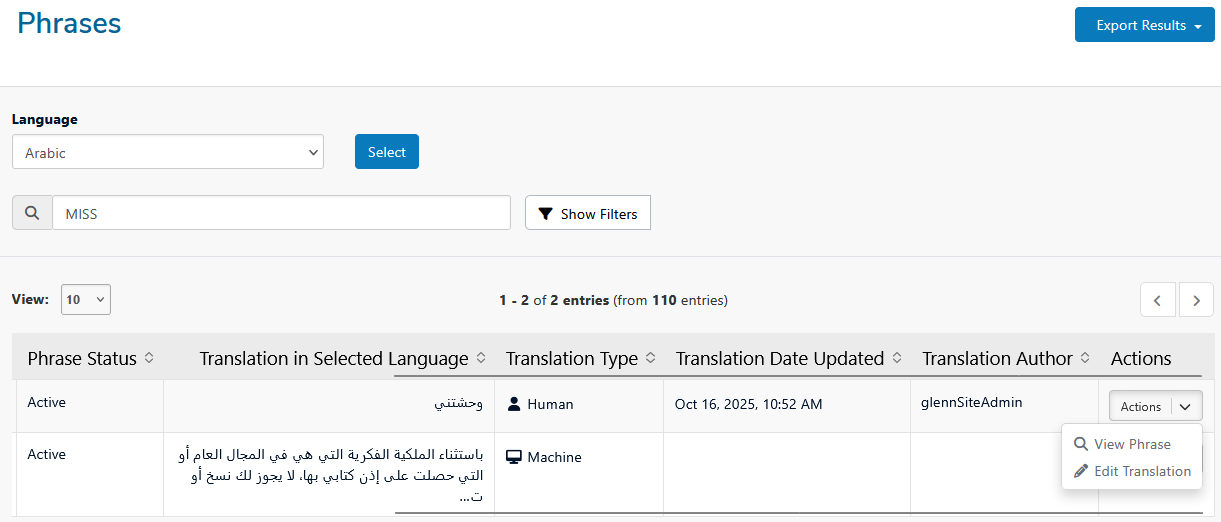Toggle the Actions caret in first row
The height and width of the screenshot is (522, 1221).
pyautogui.click(x=1185, y=406)
